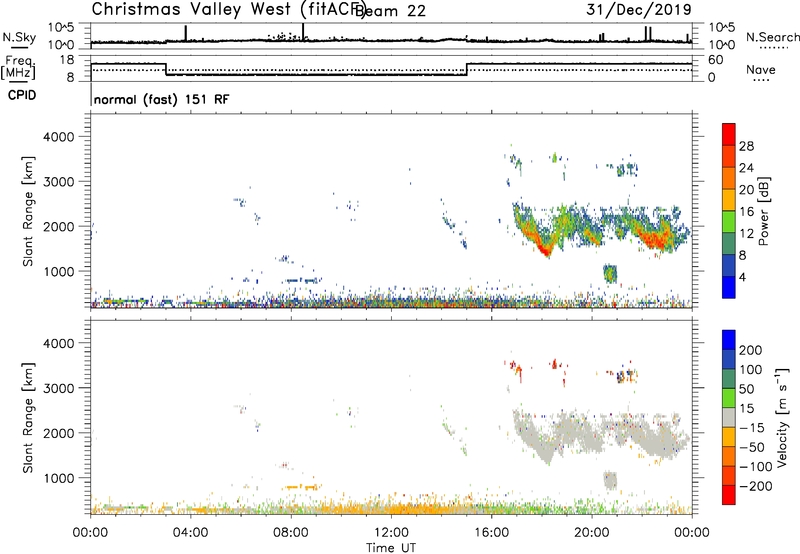Click the isolated echo patch near 1000 km in power plot

[610, 274]
